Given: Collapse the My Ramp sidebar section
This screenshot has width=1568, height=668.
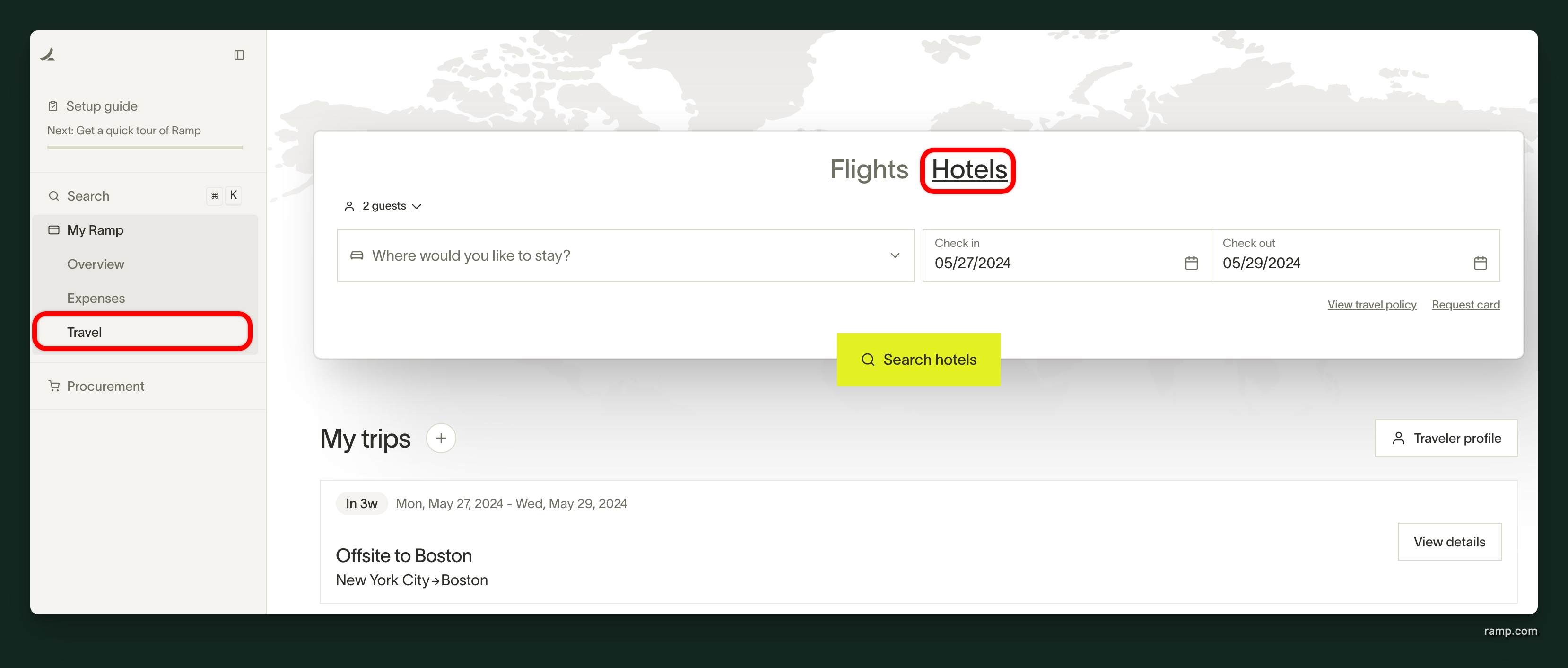Looking at the screenshot, I should 96,230.
